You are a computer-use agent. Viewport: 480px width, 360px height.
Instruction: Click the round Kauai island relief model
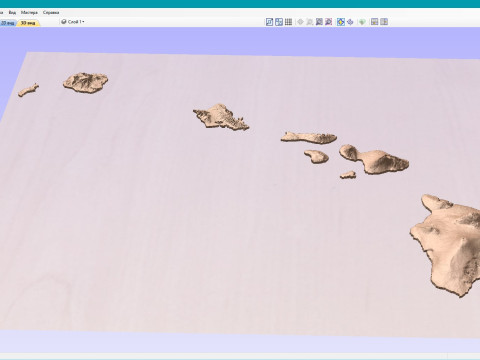click(x=86, y=82)
